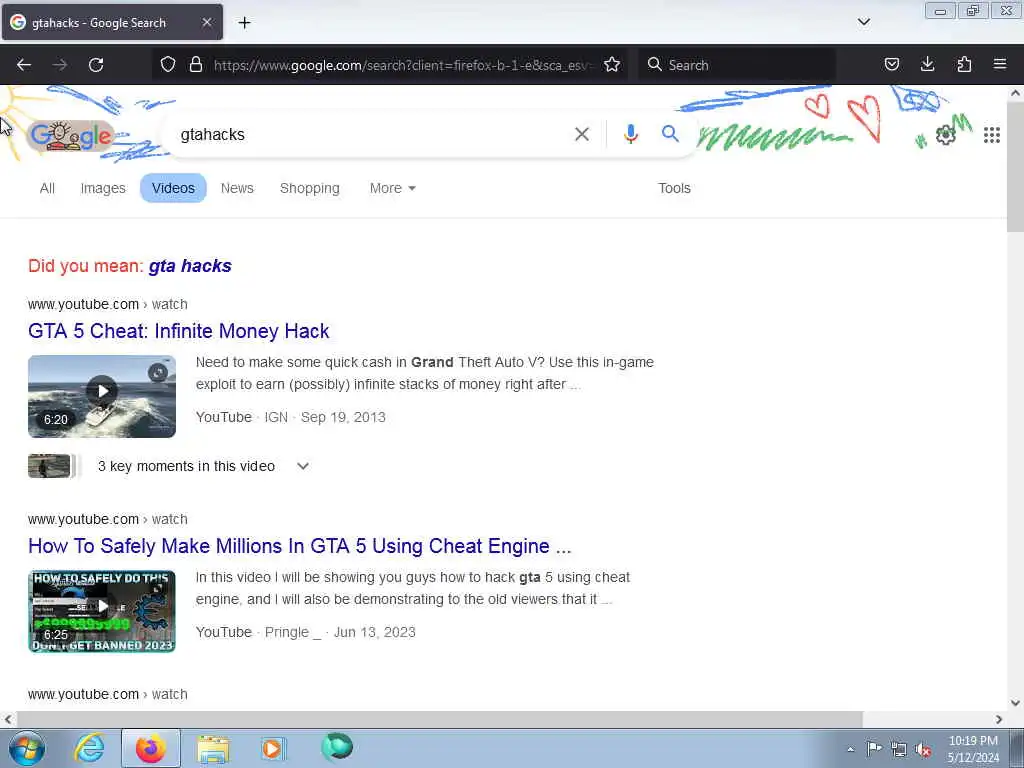
Task: Open 'GTA 5 Cheat: Infinite Money Hack' result
Action: pyautogui.click(x=178, y=331)
